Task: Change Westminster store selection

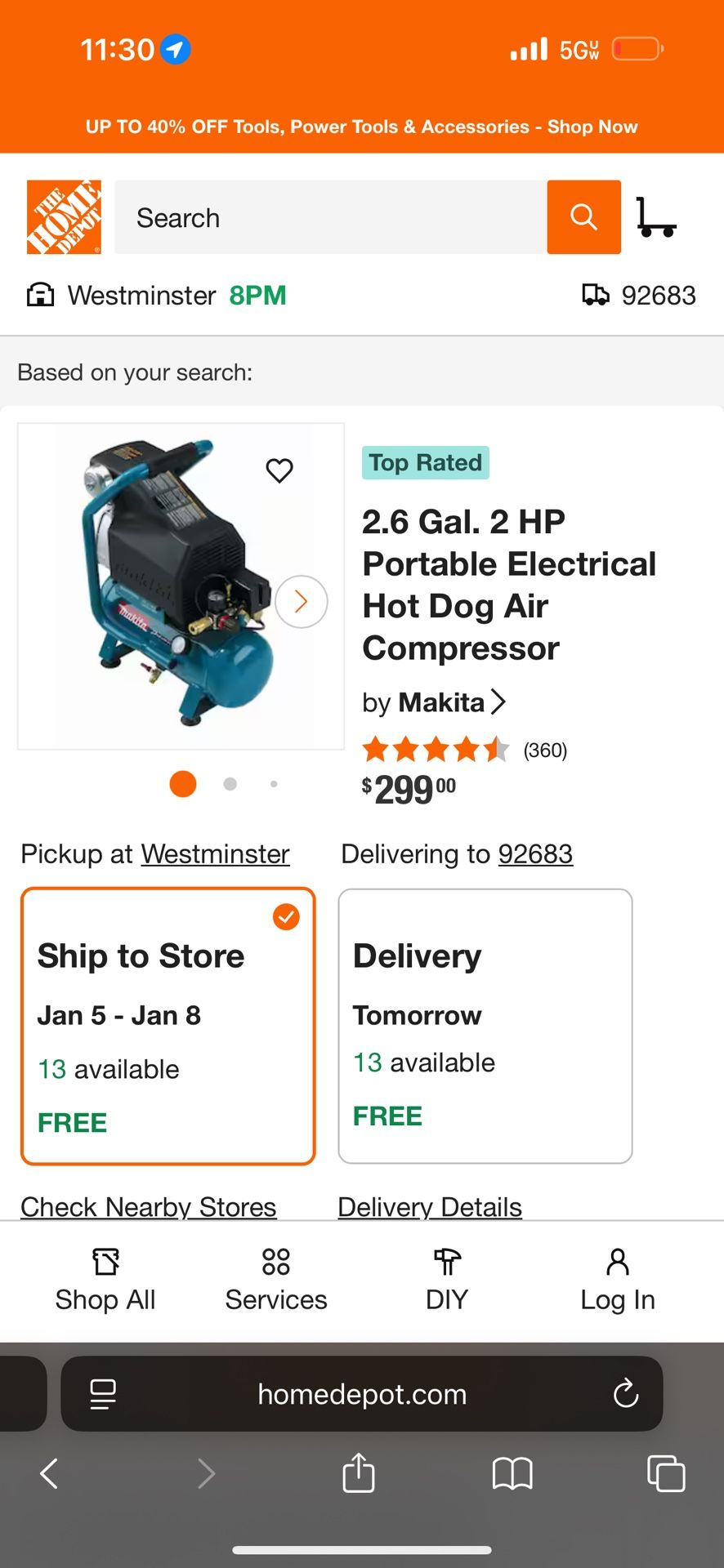Action: (x=216, y=854)
